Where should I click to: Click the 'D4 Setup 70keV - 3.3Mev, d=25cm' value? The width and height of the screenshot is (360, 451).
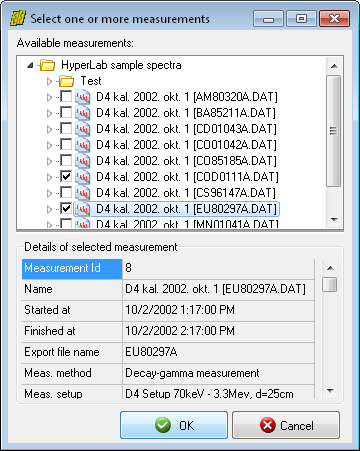click(218, 392)
